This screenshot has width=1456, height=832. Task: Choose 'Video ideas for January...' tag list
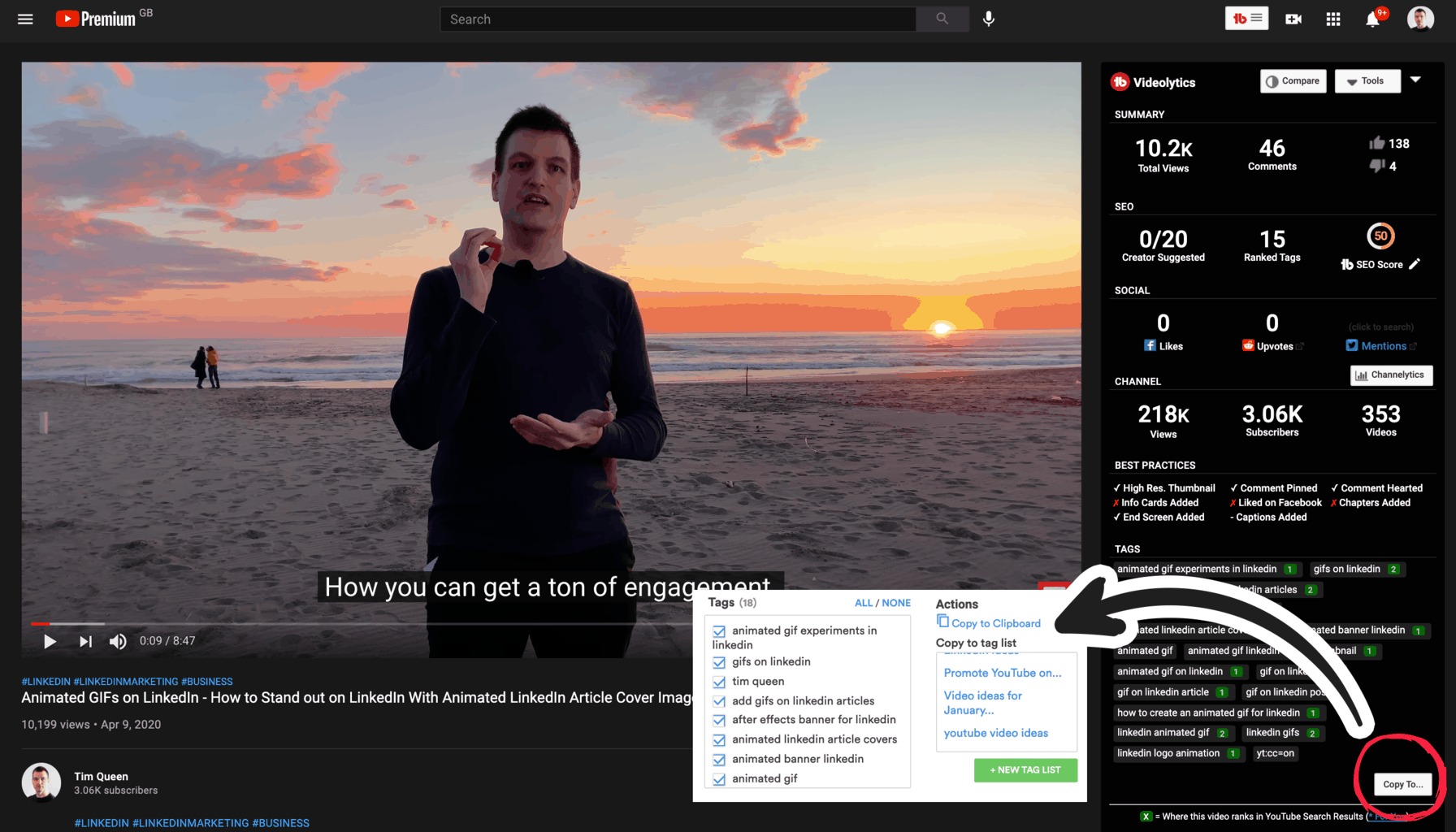(982, 703)
